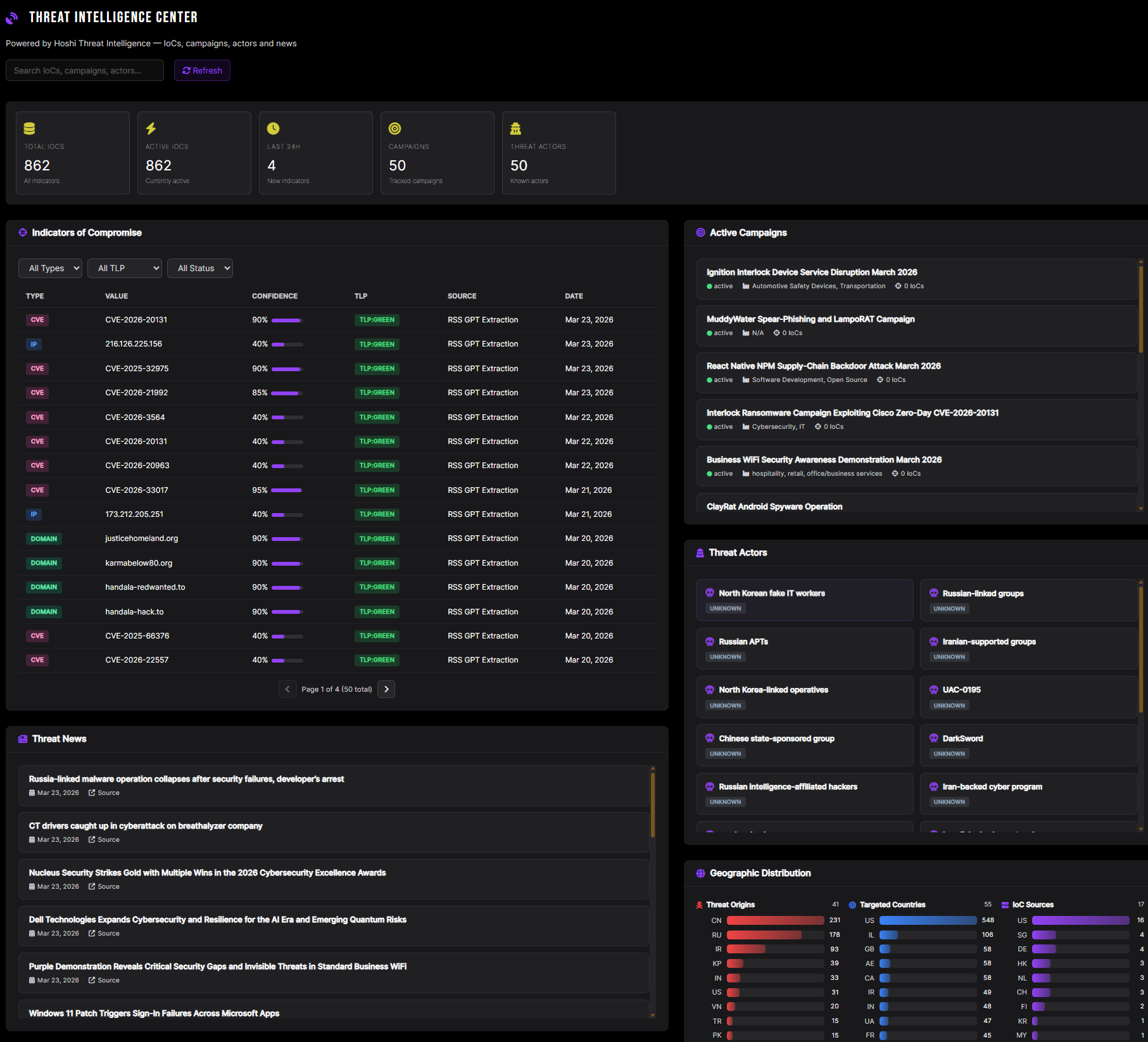The image size is (1148, 1042).
Task: Click confidence bar for CVE-2026-33017
Action: click(x=287, y=490)
